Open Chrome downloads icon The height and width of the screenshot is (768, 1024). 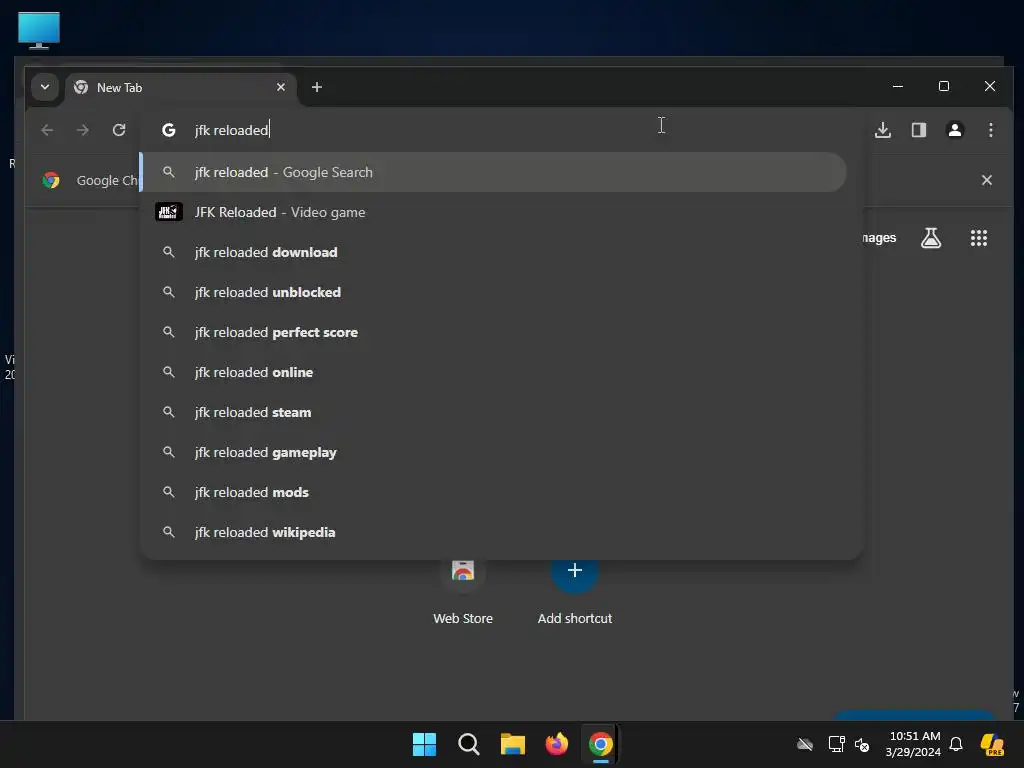pos(883,130)
